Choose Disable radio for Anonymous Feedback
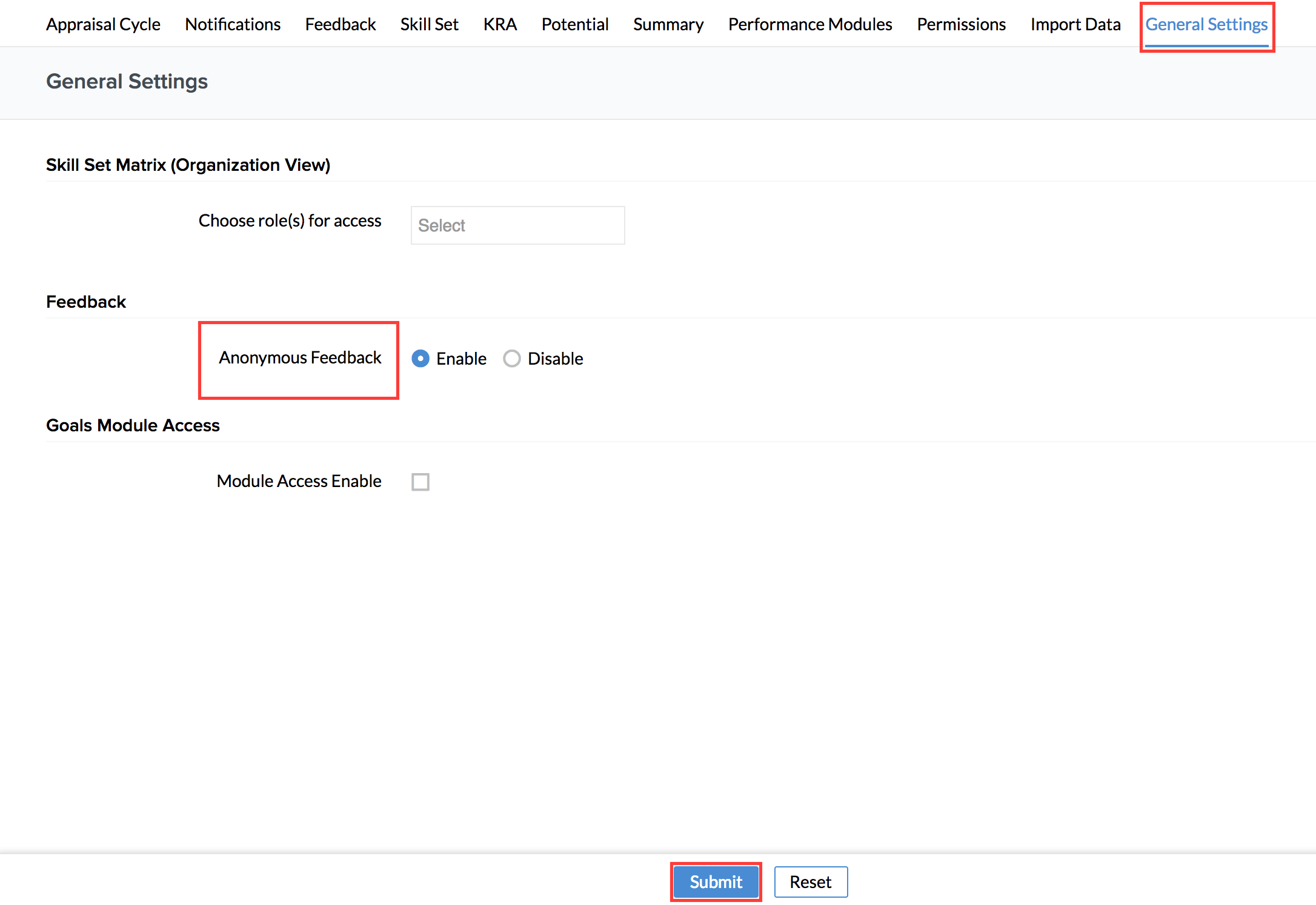 (x=512, y=359)
